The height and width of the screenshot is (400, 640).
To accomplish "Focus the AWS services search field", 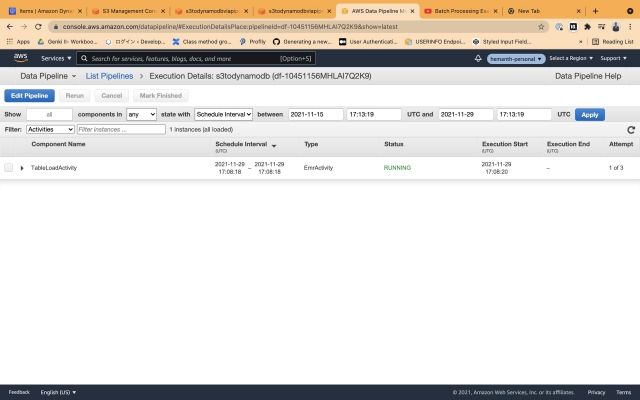I will click(196, 58).
